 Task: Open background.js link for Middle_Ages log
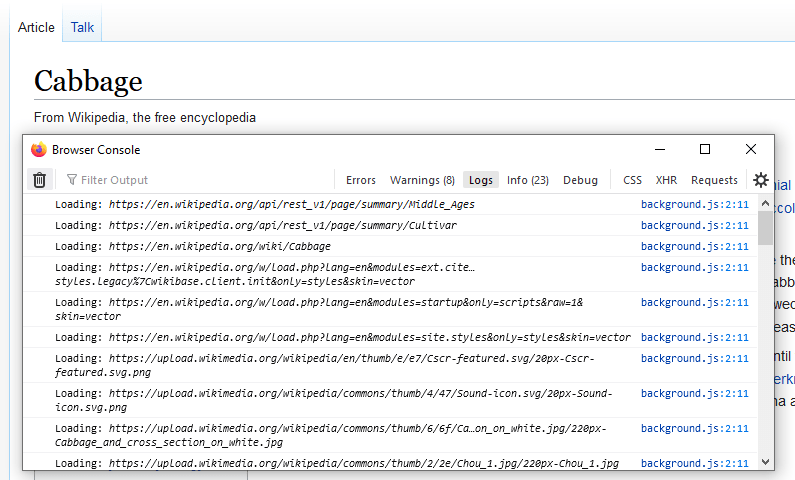click(694, 204)
